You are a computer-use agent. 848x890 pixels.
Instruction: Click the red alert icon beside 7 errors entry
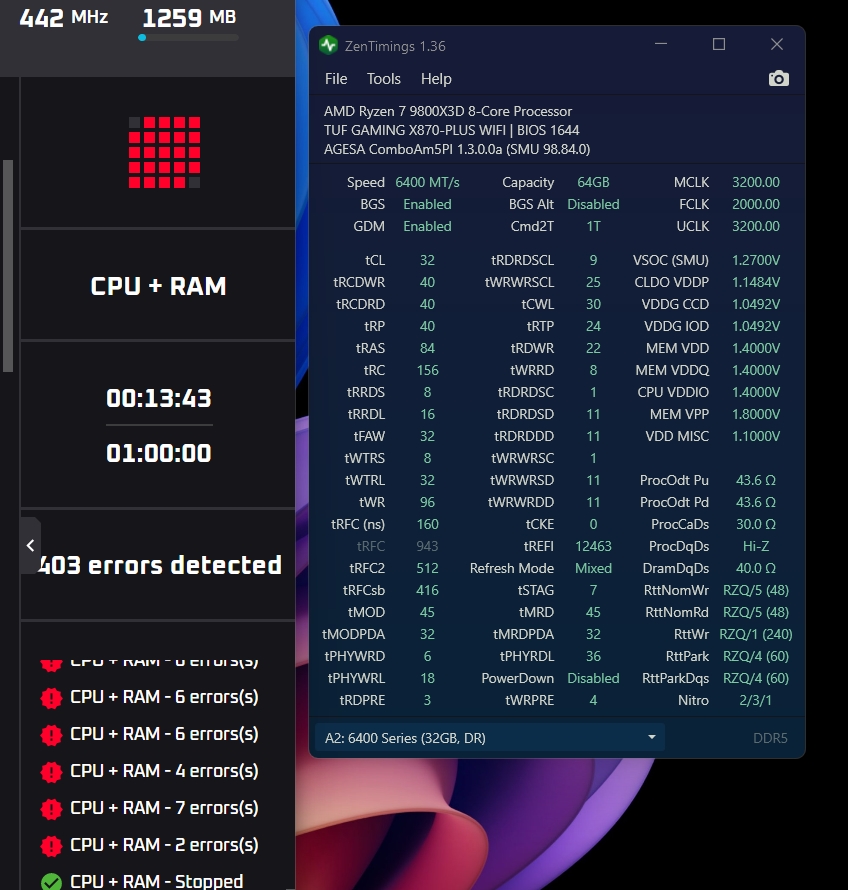click(51, 808)
